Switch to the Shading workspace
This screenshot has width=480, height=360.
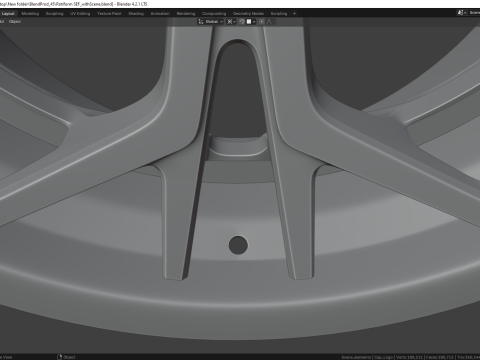coord(136,14)
